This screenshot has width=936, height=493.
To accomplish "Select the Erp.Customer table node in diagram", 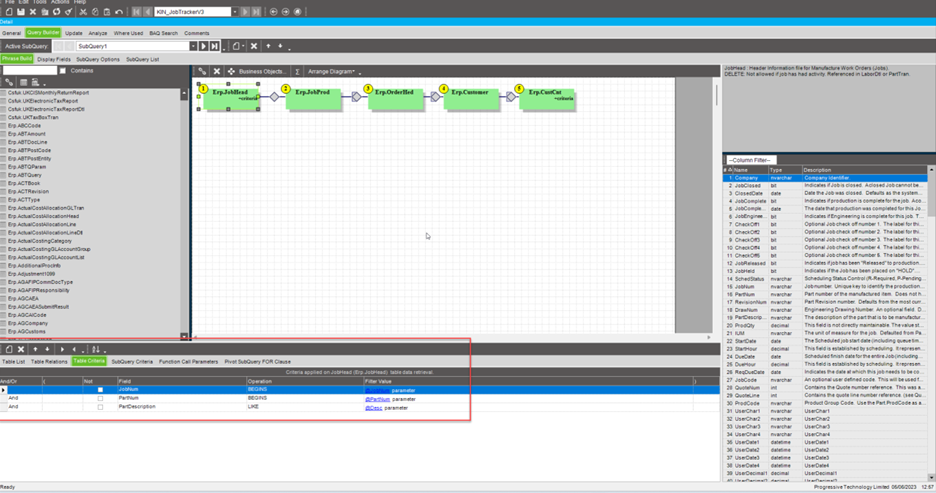I will pyautogui.click(x=469, y=96).
